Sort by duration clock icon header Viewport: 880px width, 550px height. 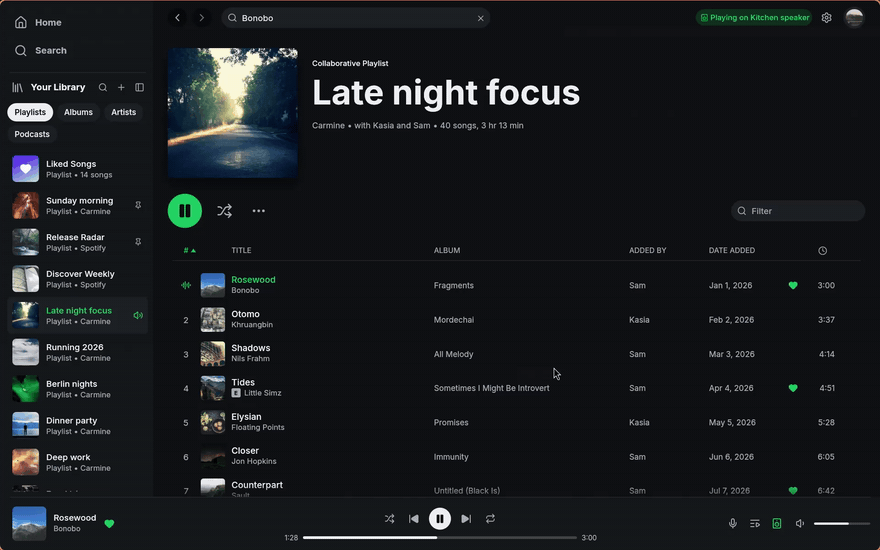823,251
